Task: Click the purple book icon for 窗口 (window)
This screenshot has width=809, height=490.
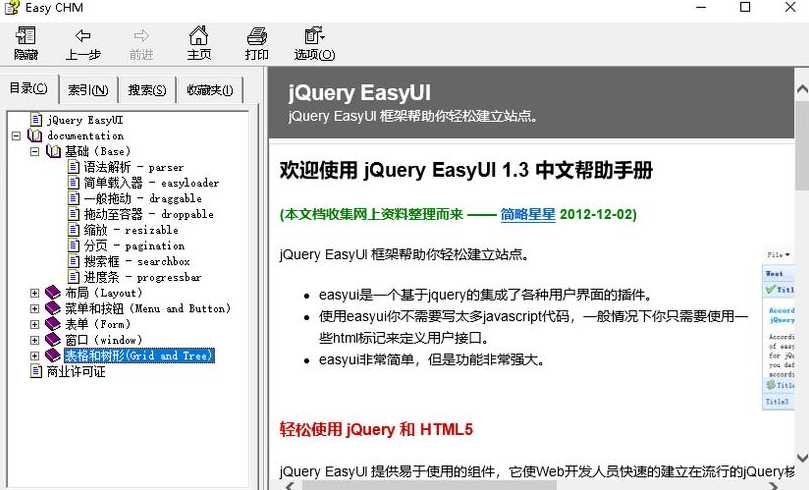Action: 53,340
